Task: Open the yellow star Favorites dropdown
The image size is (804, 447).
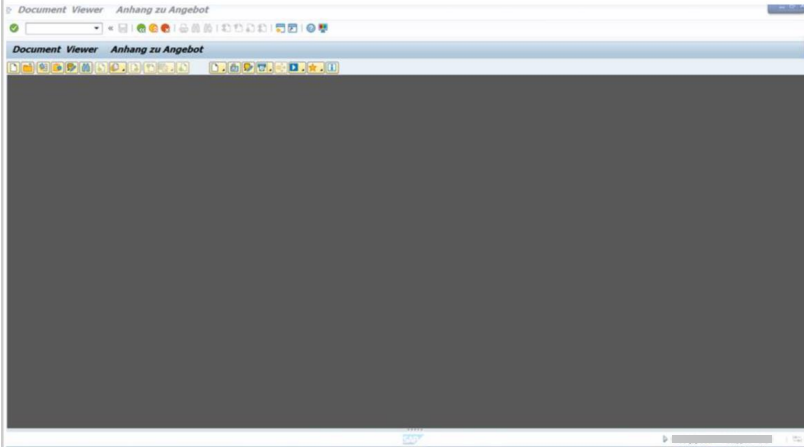Action: pyautogui.click(x=315, y=68)
